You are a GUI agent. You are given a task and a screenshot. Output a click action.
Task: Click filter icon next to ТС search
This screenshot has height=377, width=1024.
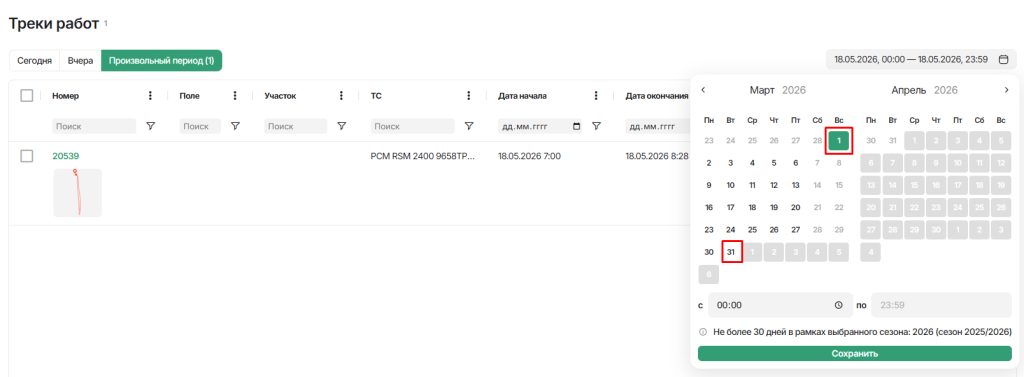468,126
